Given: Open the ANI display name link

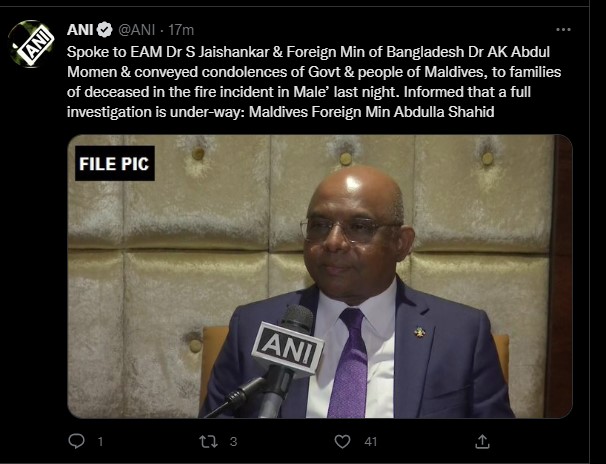Looking at the screenshot, I should coord(80,30).
